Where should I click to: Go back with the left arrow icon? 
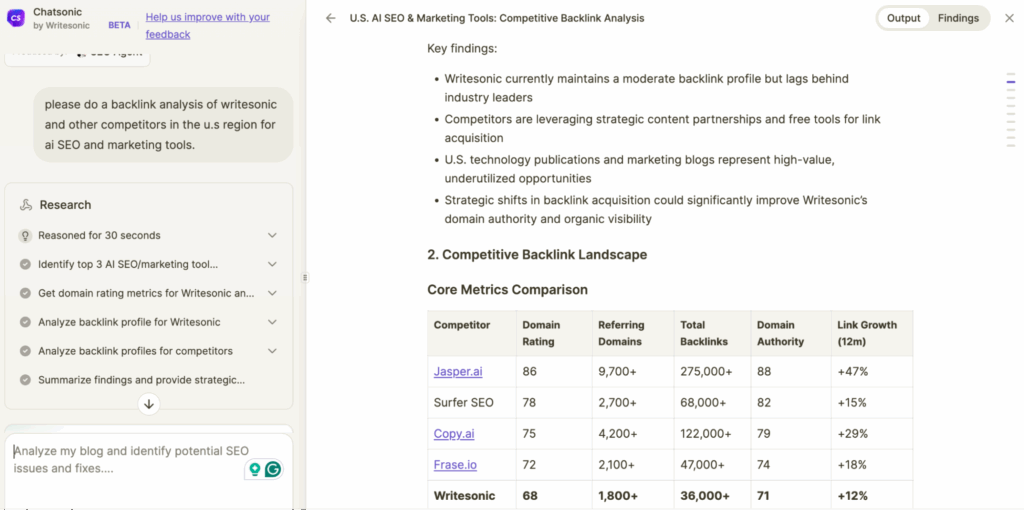[x=330, y=18]
